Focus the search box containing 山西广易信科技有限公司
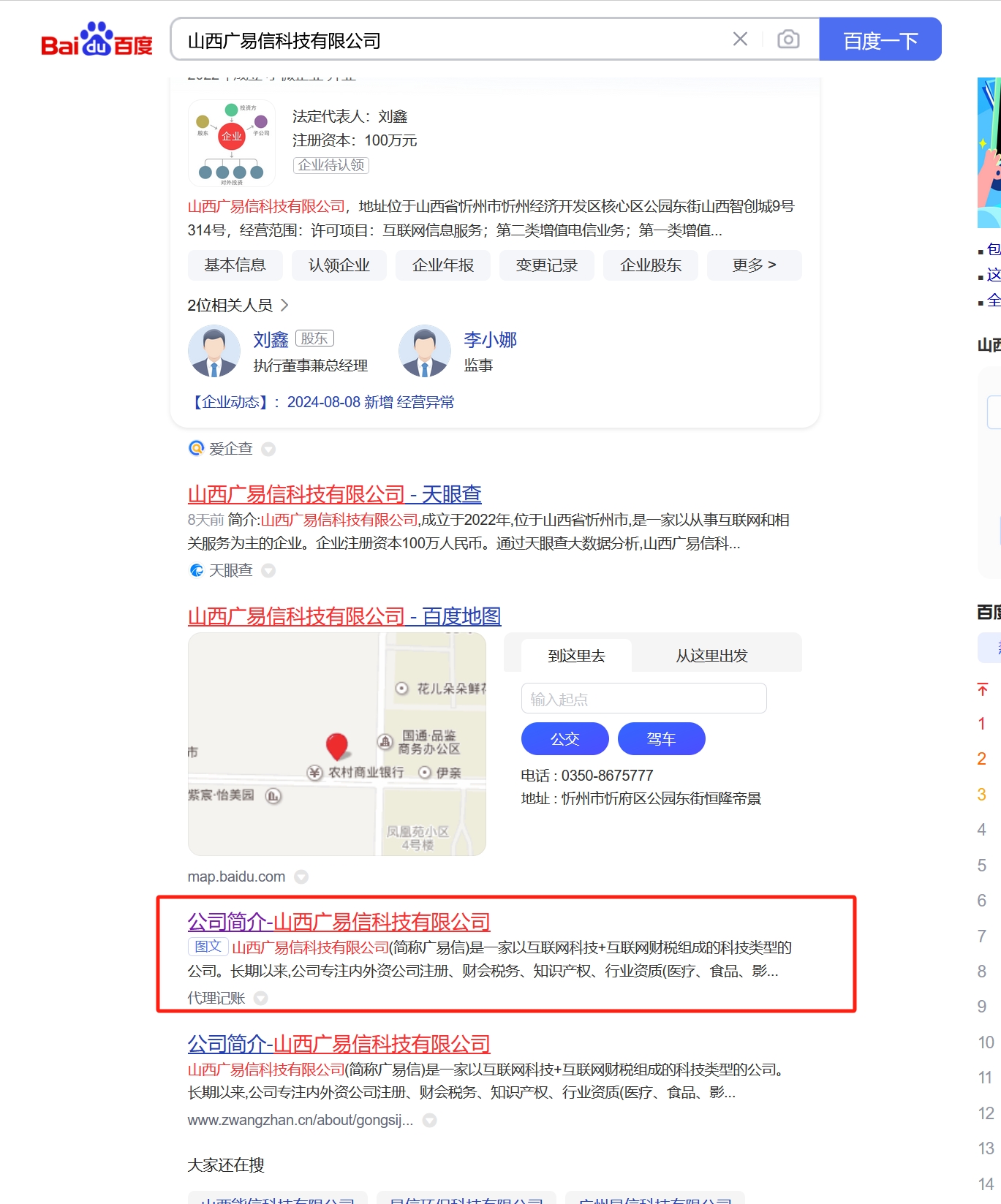The width and height of the screenshot is (1001, 1204). (x=453, y=40)
